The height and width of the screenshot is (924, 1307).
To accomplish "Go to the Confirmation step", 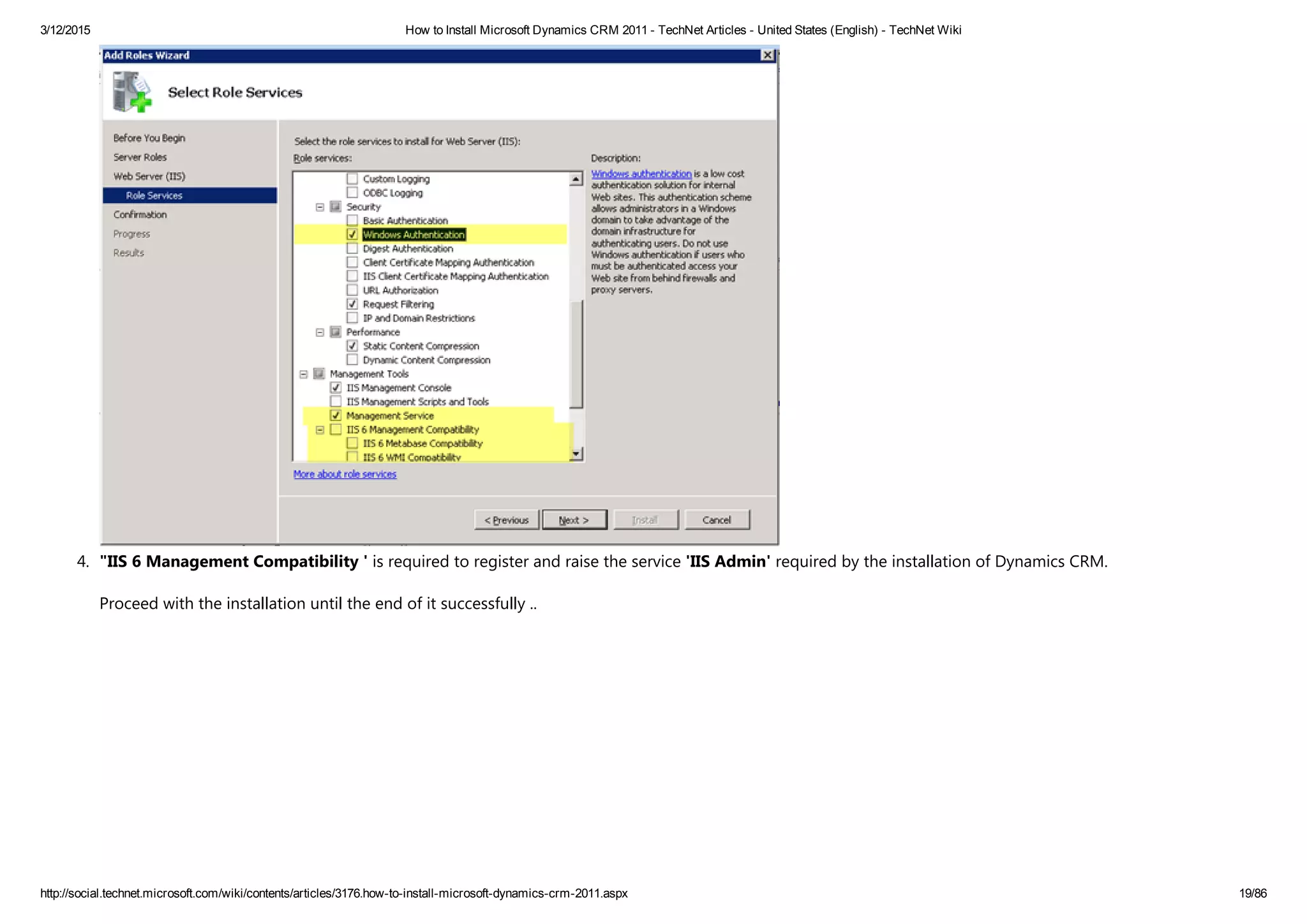I will 140,214.
